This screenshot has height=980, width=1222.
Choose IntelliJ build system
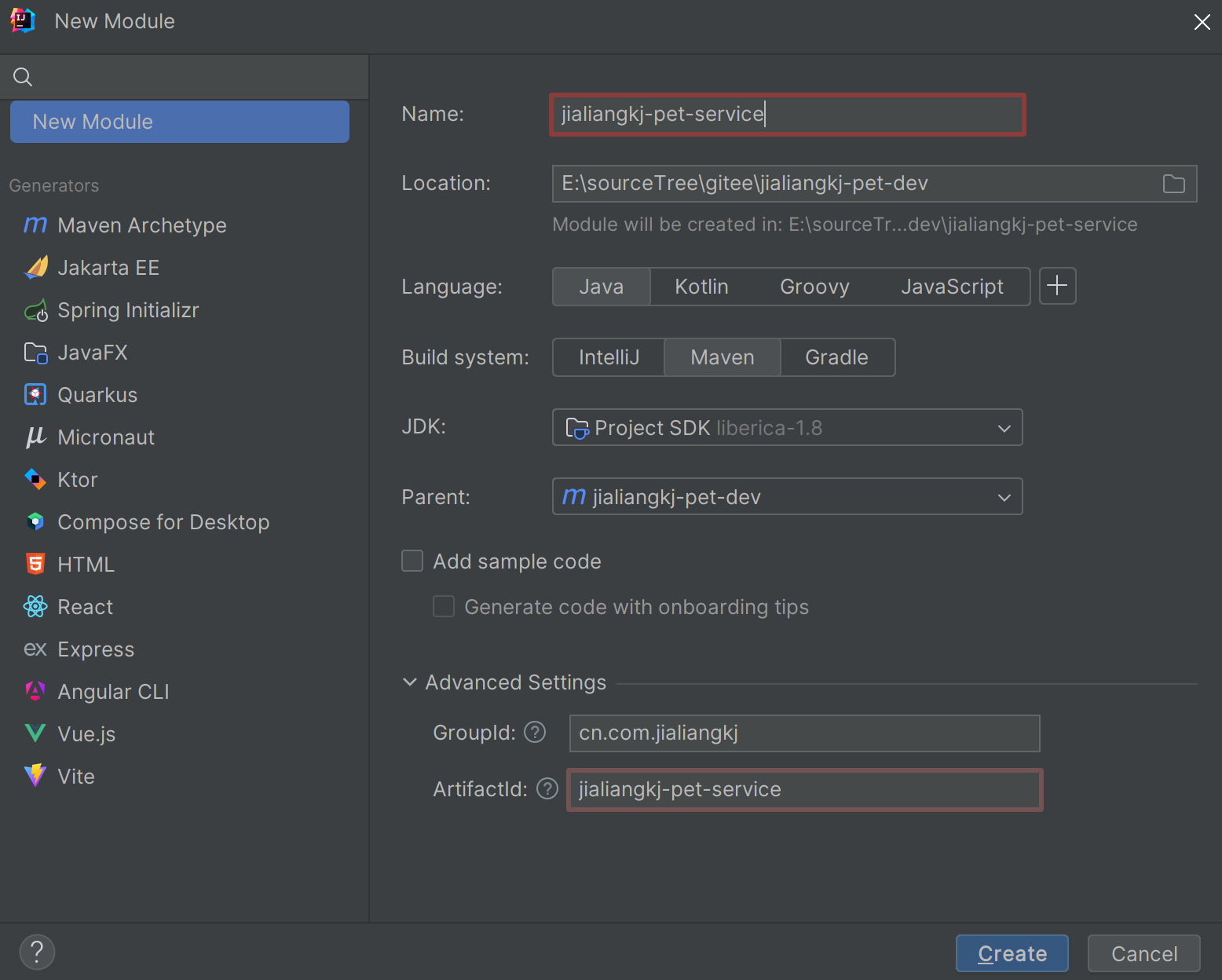click(x=609, y=357)
